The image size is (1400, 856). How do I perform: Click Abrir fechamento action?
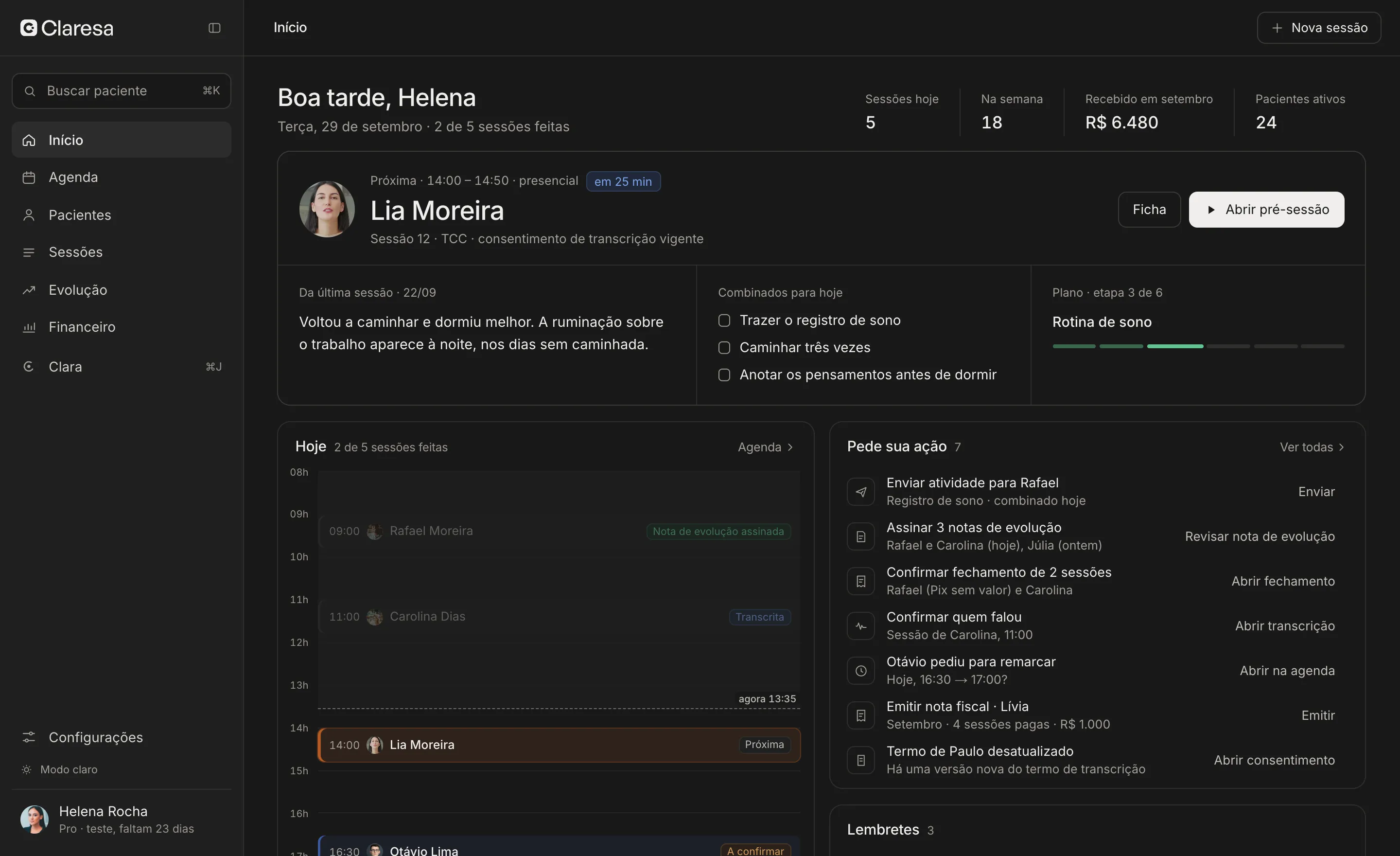click(x=1283, y=581)
